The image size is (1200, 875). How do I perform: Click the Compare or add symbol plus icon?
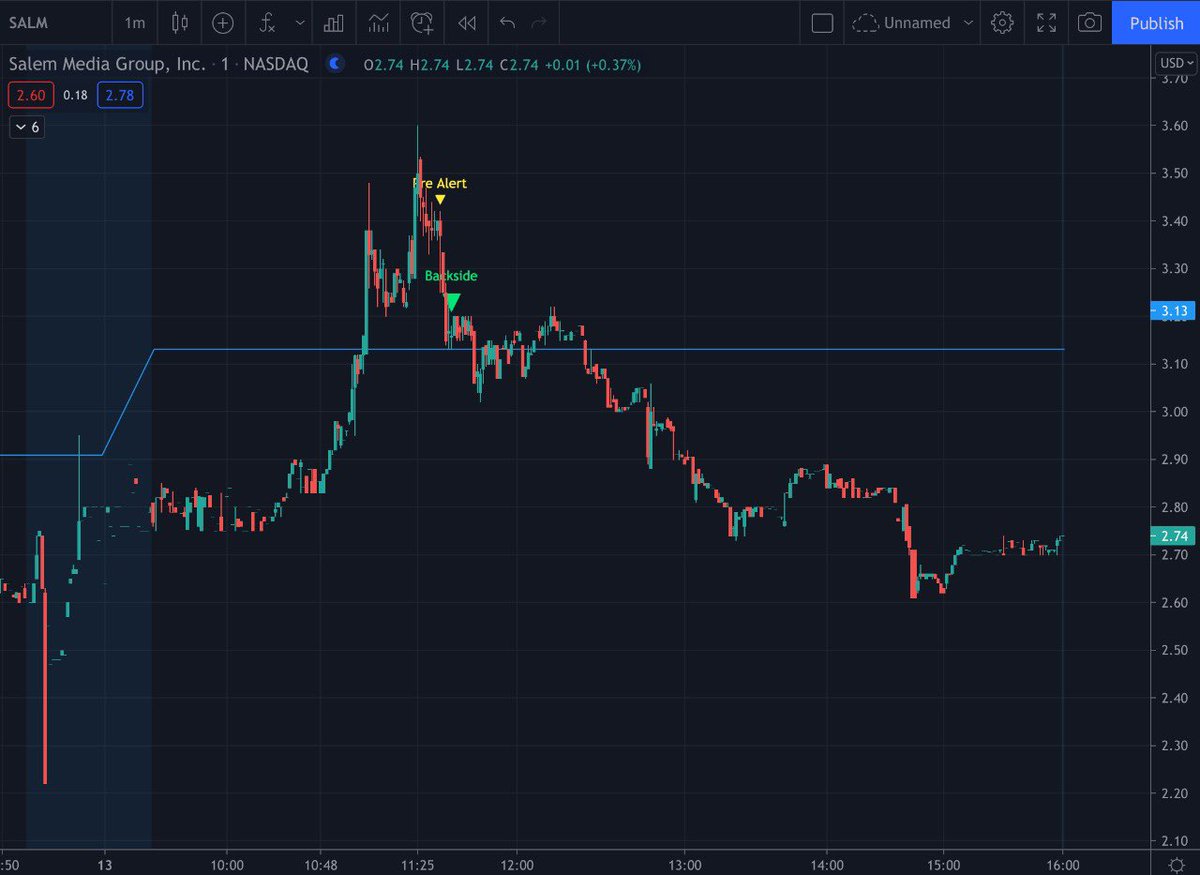coord(223,22)
